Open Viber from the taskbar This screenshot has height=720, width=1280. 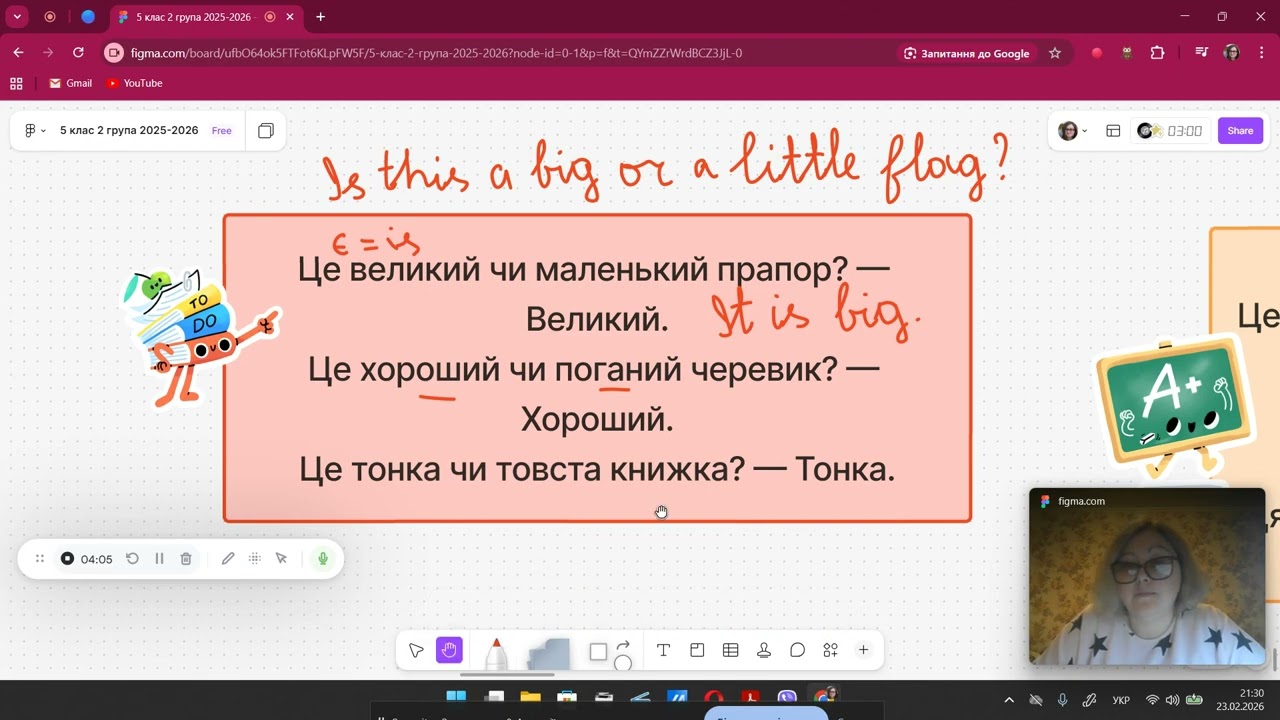coord(787,697)
